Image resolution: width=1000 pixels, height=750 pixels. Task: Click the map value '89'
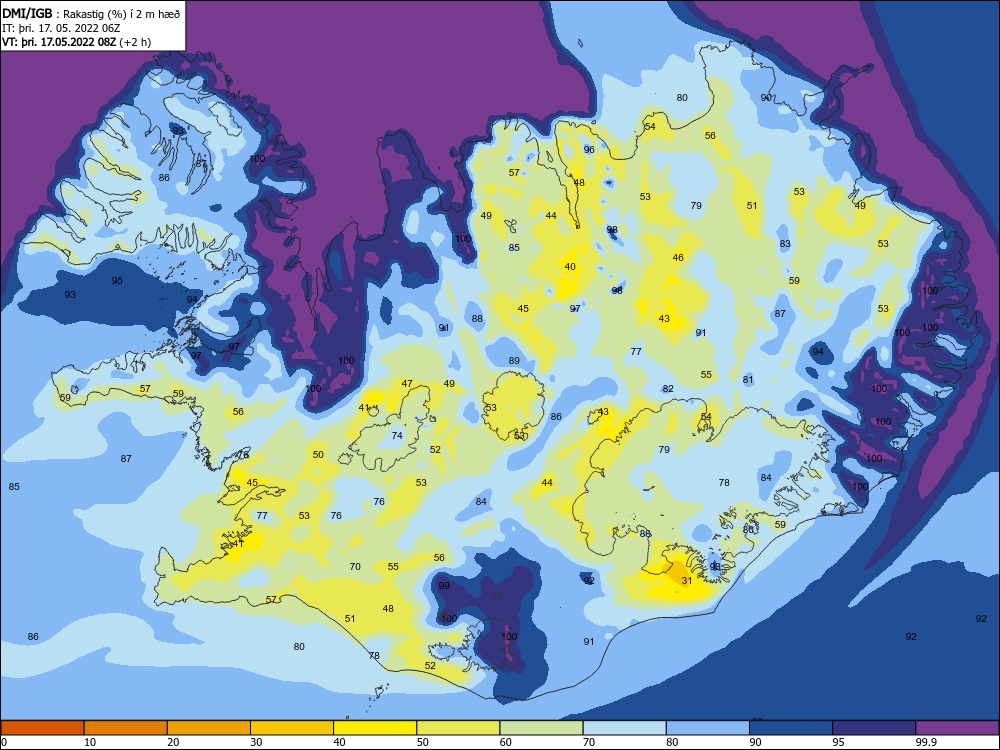pyautogui.click(x=514, y=360)
